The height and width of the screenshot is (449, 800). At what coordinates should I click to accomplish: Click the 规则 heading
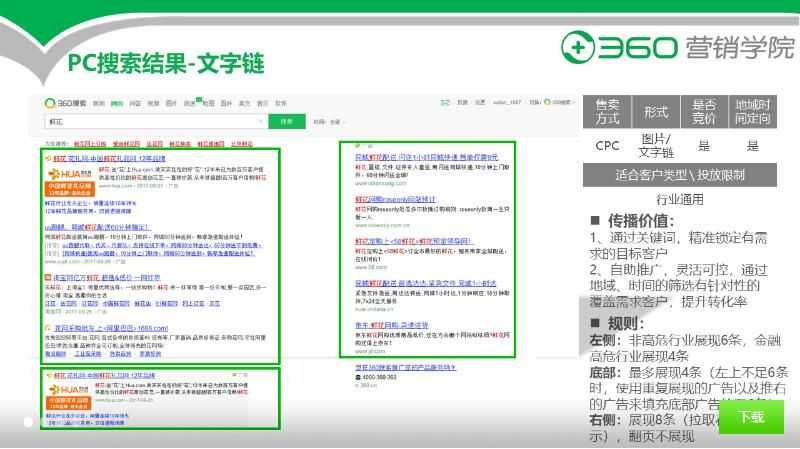[625, 323]
